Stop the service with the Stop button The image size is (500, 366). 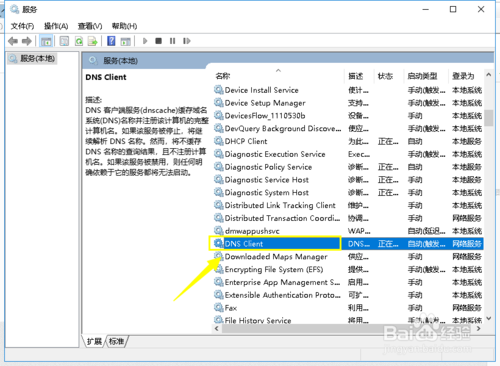[x=159, y=41]
